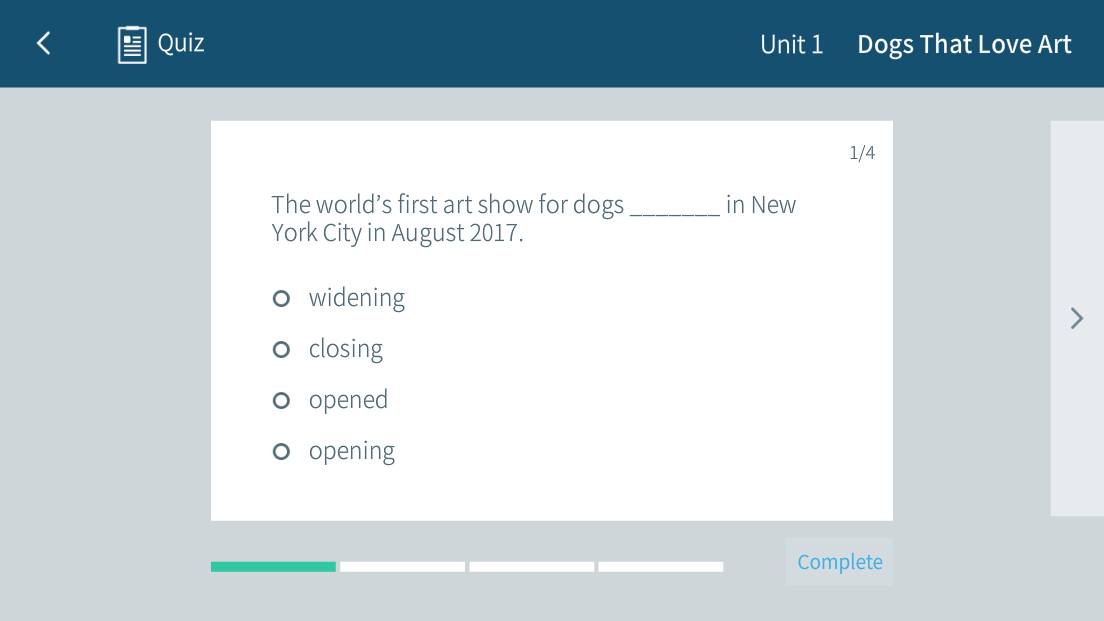The image size is (1104, 621).
Task: Jump to third progress bar segment
Action: tap(531, 567)
